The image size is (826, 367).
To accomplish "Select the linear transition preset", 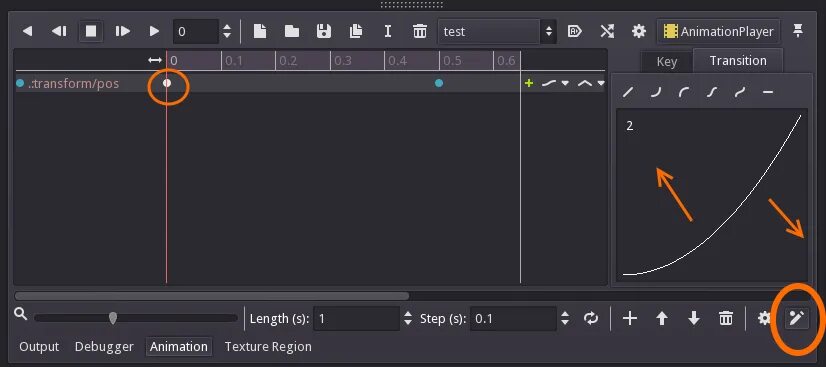I will tap(628, 92).
